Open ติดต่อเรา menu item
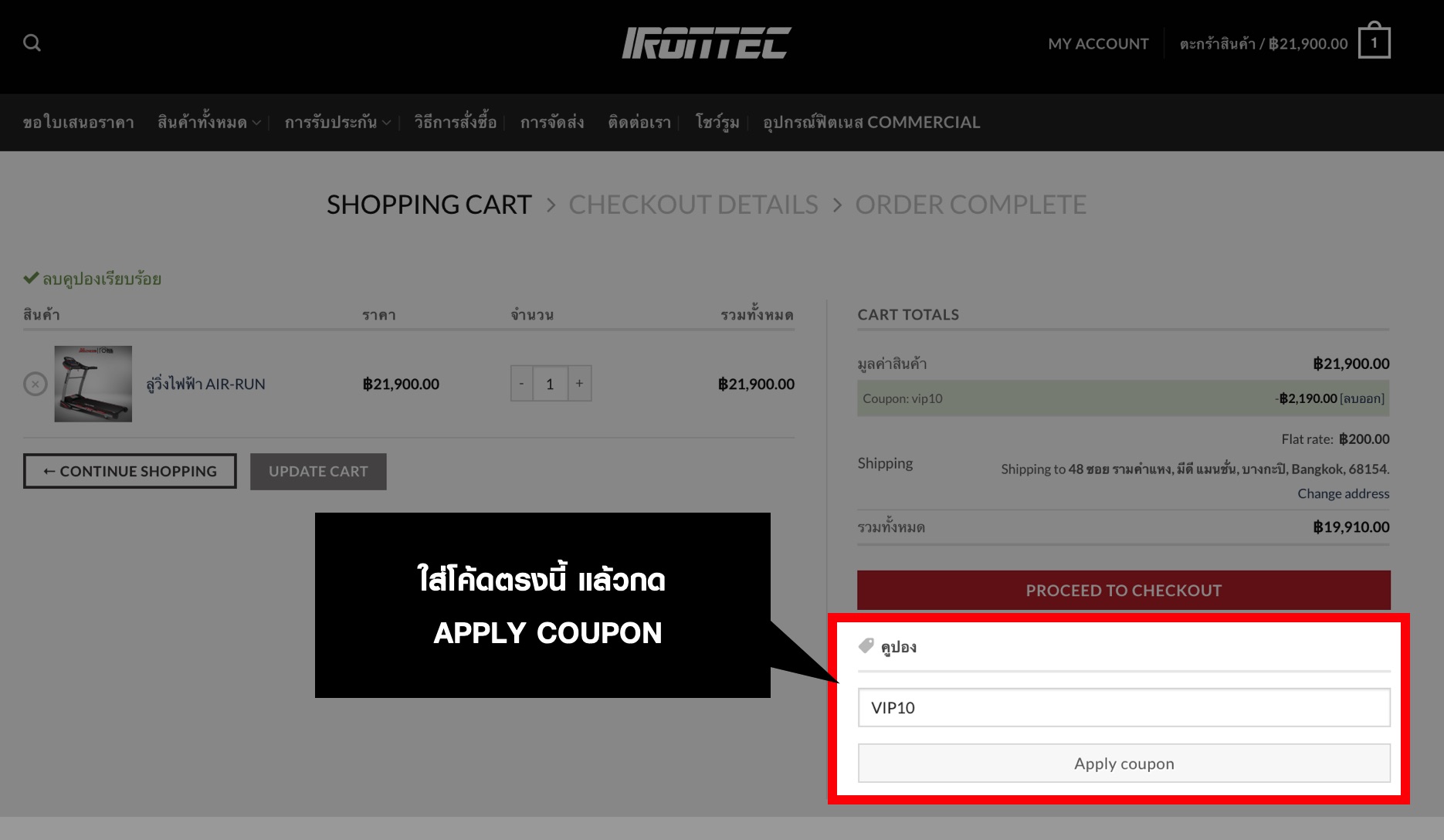 [639, 123]
